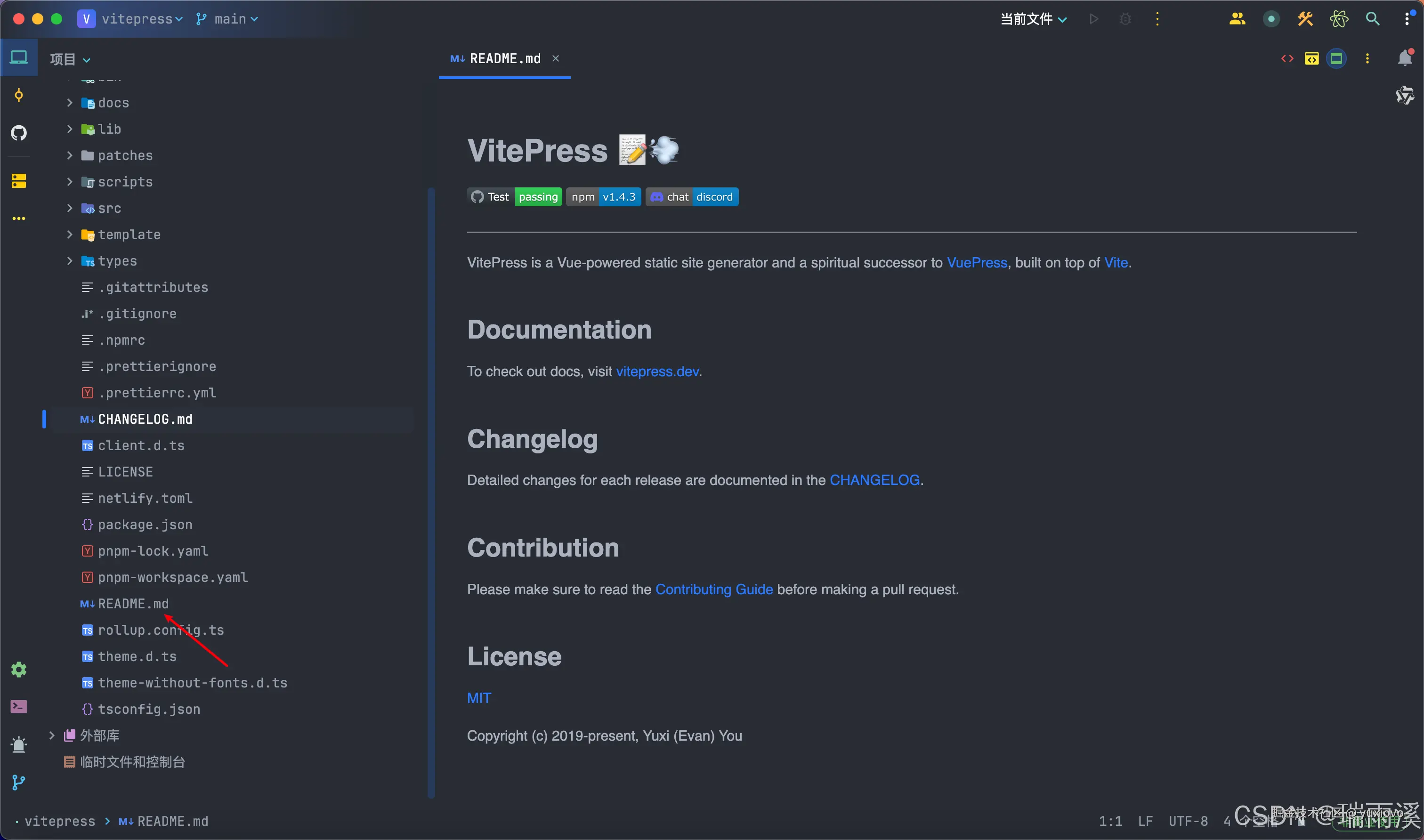Open the Commit tool window icon
Screen dimensions: 1424x840
[19, 95]
